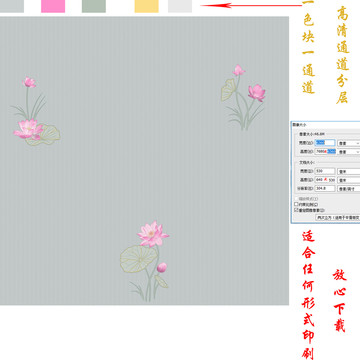The height and width of the screenshot is (360, 360).
Task: Click the document width field showing 530
Action: click(x=325, y=171)
